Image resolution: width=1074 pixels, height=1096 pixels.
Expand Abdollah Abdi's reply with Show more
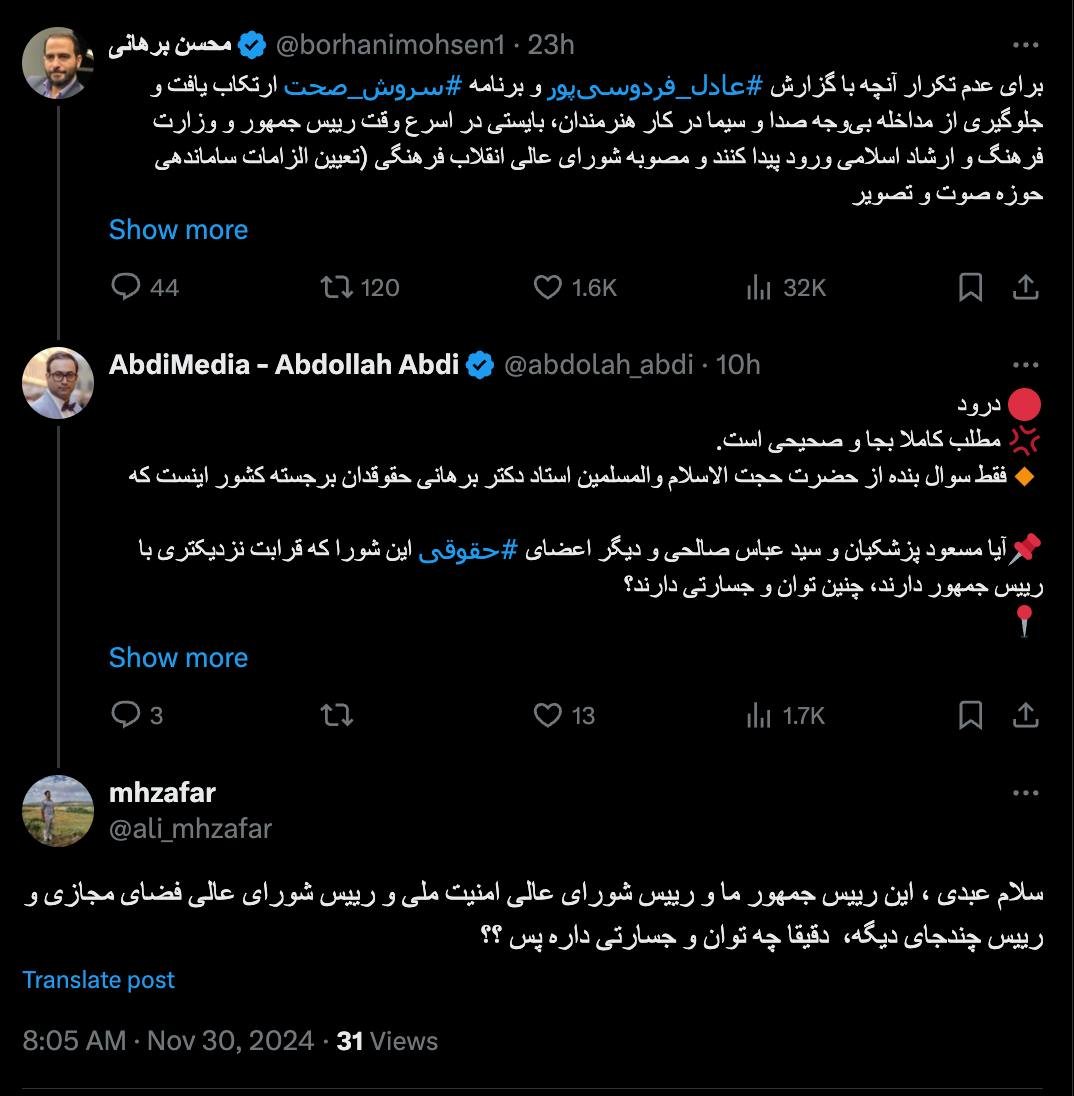[178, 658]
